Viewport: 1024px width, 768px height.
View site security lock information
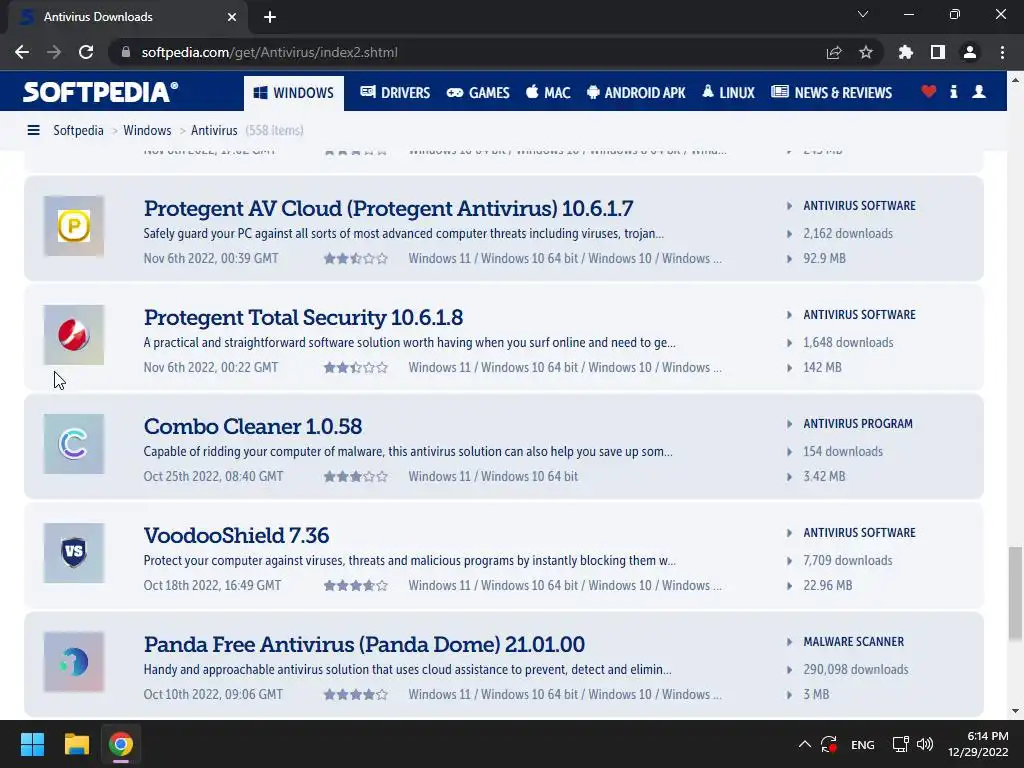[126, 52]
